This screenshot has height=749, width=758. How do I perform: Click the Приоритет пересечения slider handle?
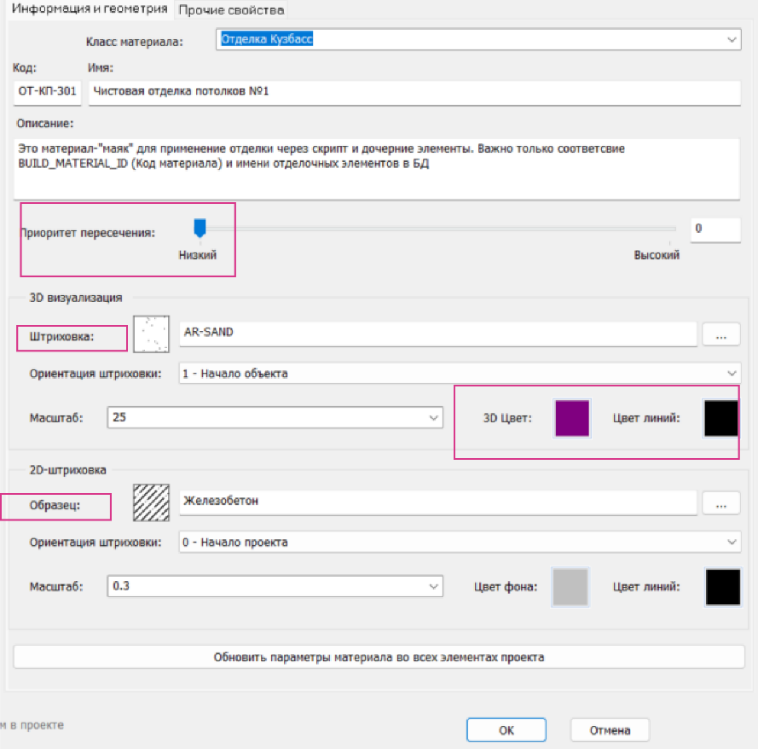(200, 227)
